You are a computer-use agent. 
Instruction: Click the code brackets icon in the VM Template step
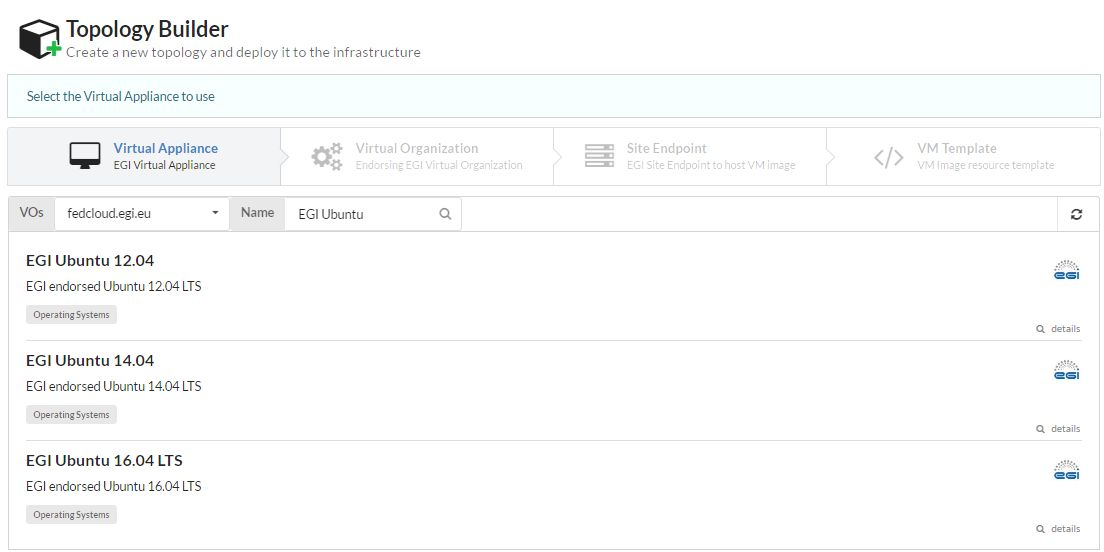(888, 157)
